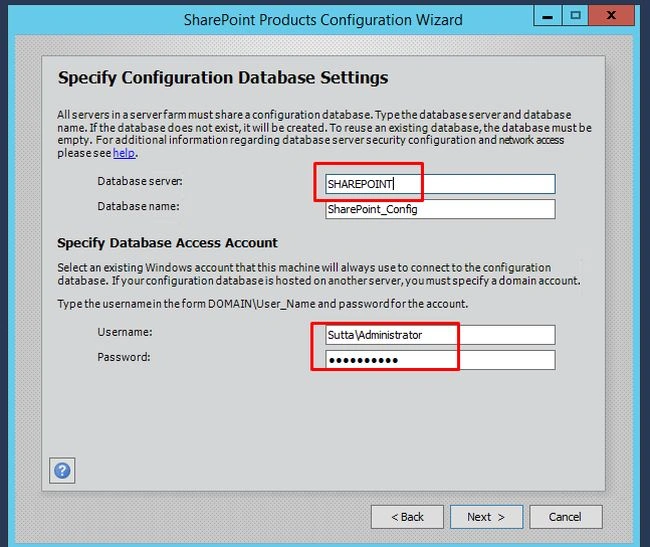
Task: Go to previous step with Back
Action: click(x=407, y=517)
